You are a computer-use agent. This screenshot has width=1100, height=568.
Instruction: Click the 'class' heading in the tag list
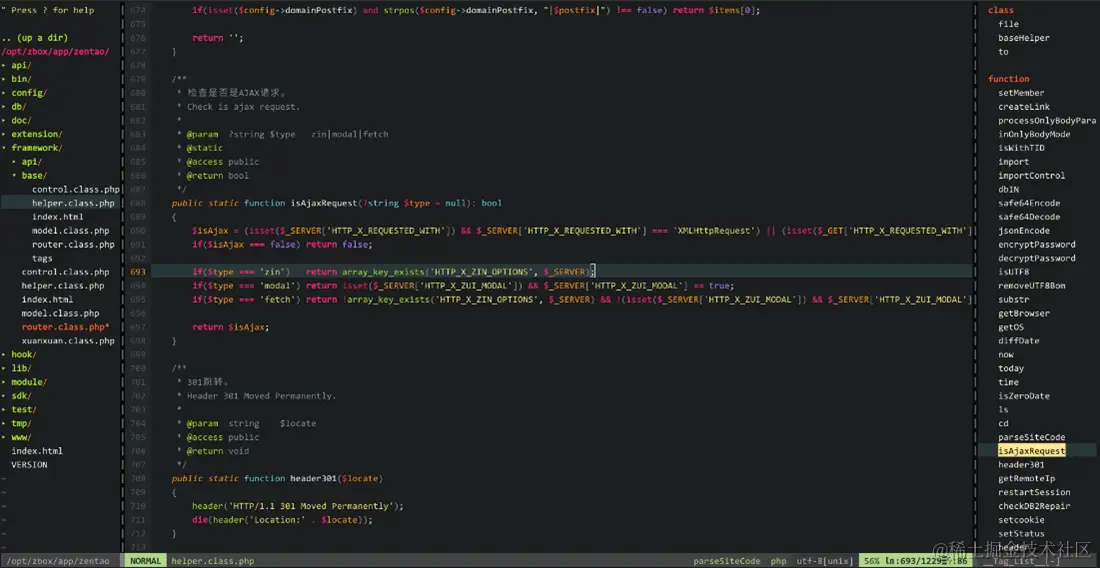[1001, 11]
